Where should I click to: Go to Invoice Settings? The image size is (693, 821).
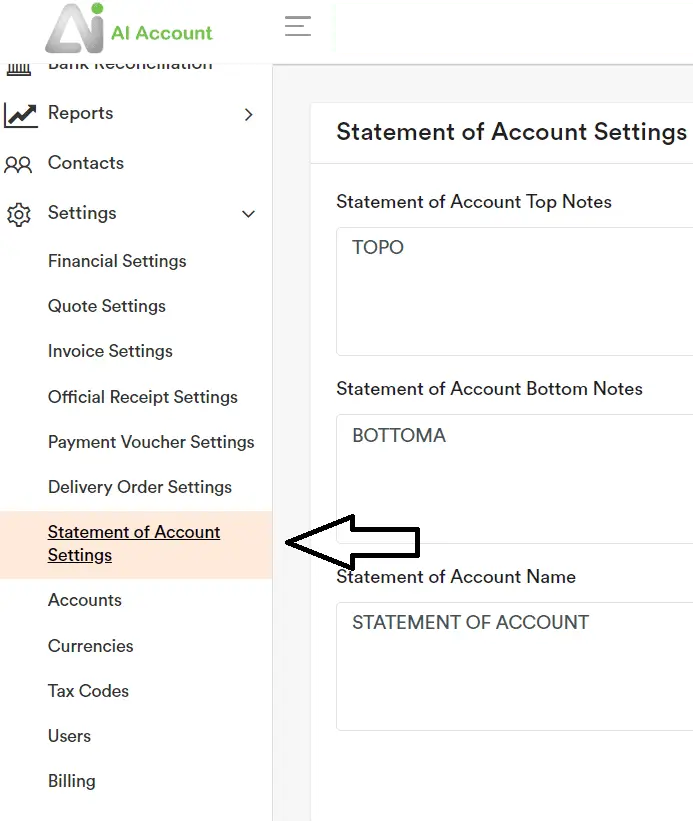click(x=110, y=351)
